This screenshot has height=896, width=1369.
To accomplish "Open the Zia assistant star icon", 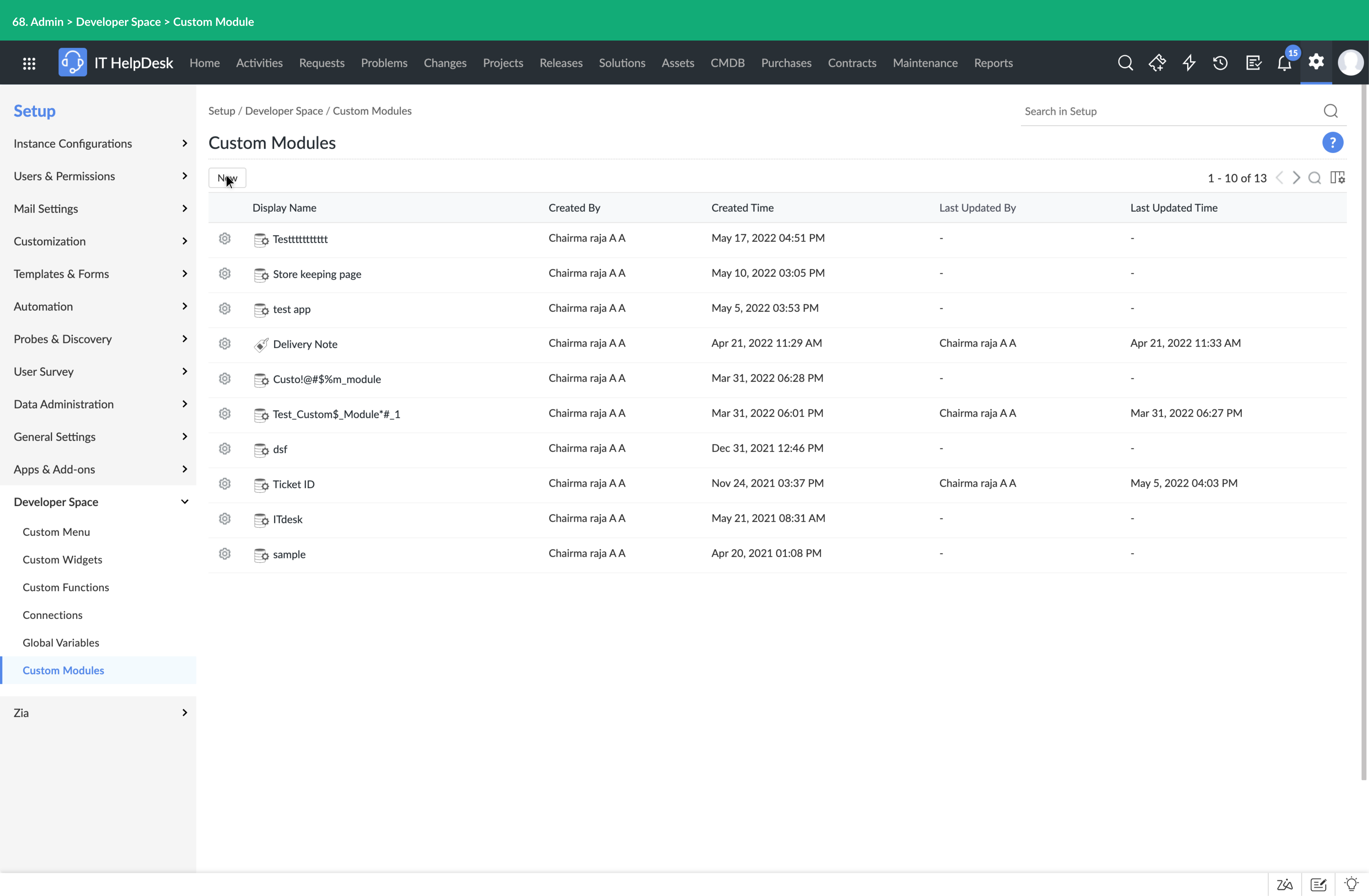I will [x=1157, y=63].
